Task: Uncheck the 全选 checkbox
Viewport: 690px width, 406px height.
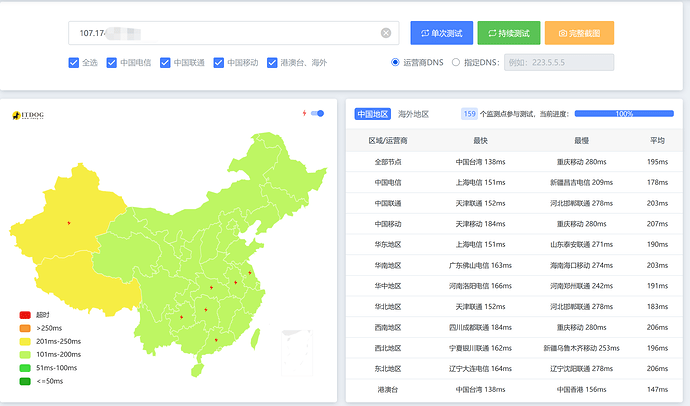Action: pyautogui.click(x=73, y=62)
